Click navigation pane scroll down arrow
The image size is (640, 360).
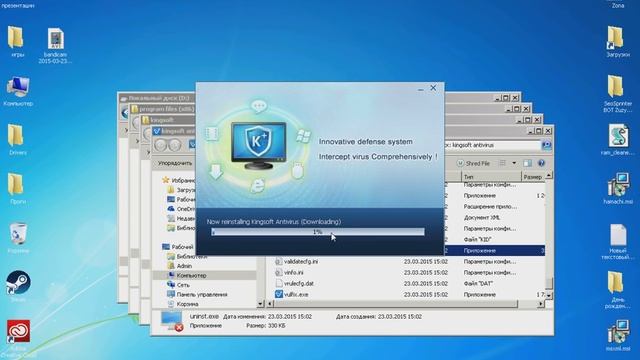coord(260,304)
